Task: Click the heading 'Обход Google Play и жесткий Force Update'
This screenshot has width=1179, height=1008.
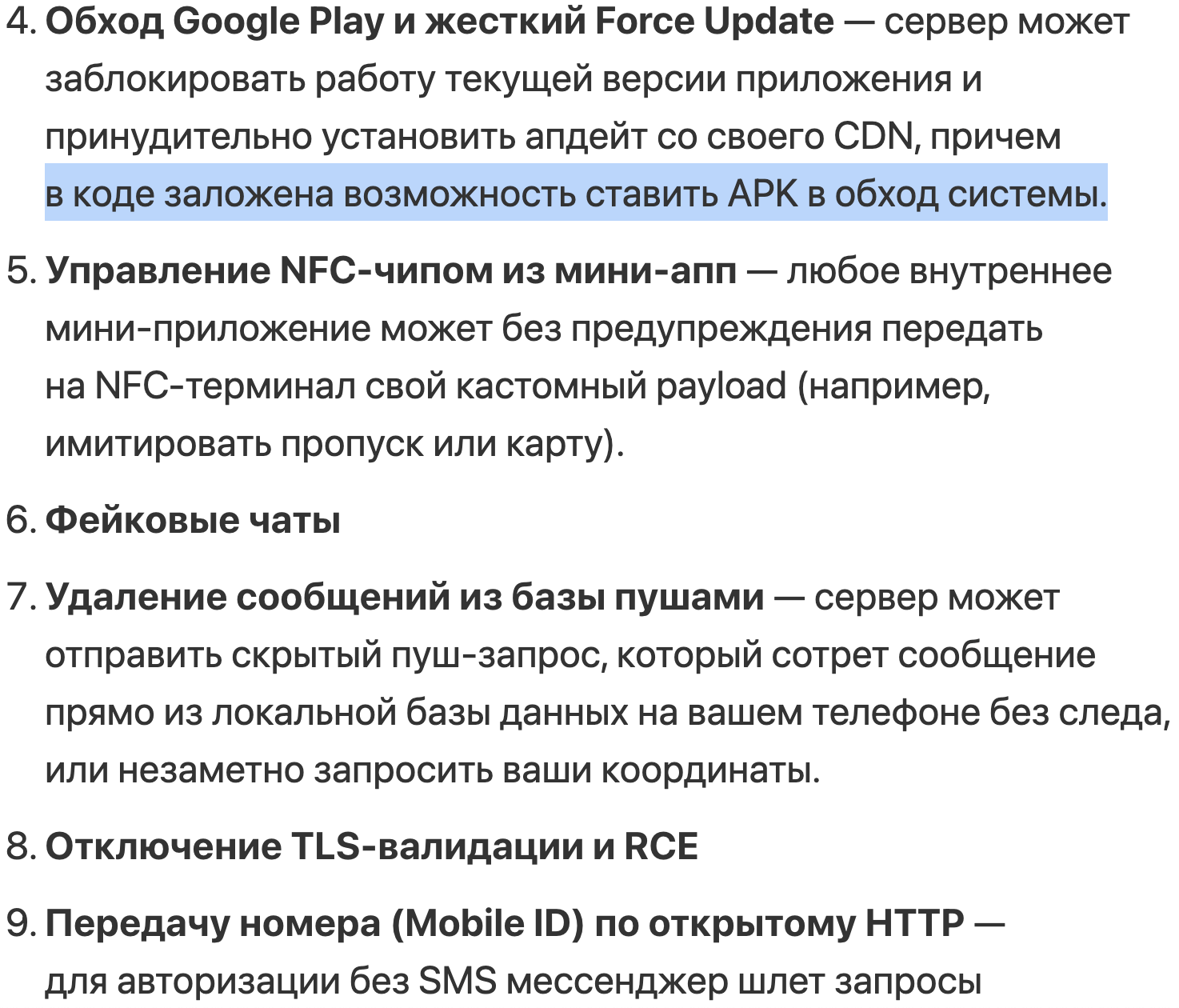Action: 439,22
